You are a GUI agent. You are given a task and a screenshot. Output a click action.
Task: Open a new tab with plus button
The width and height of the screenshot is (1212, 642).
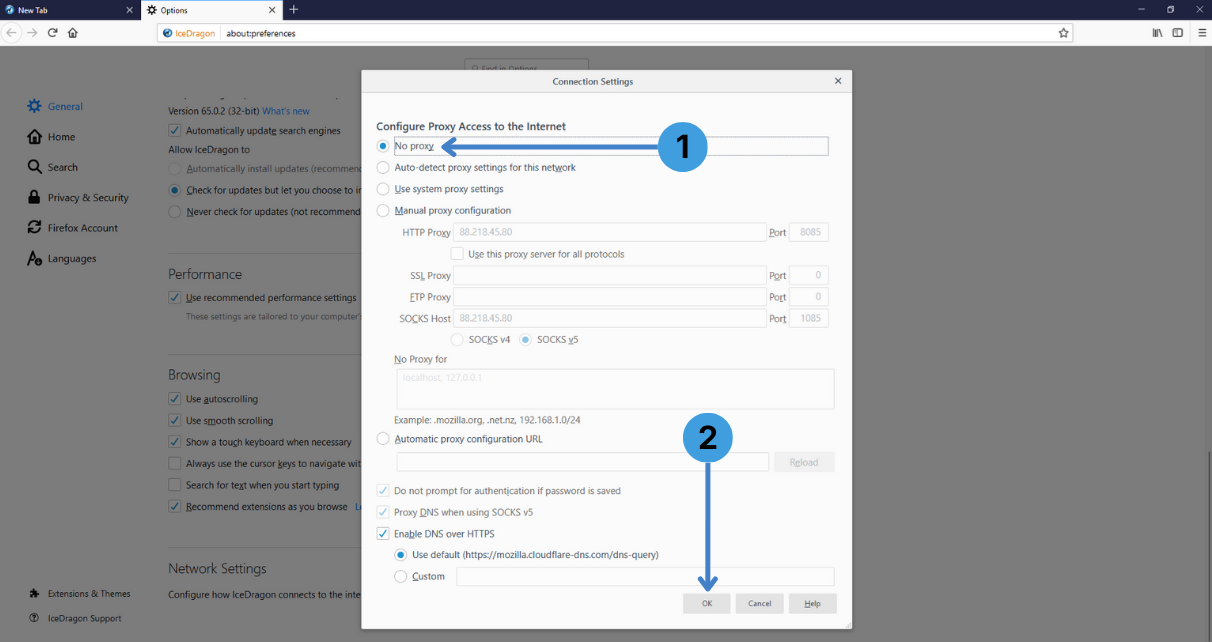pos(293,9)
